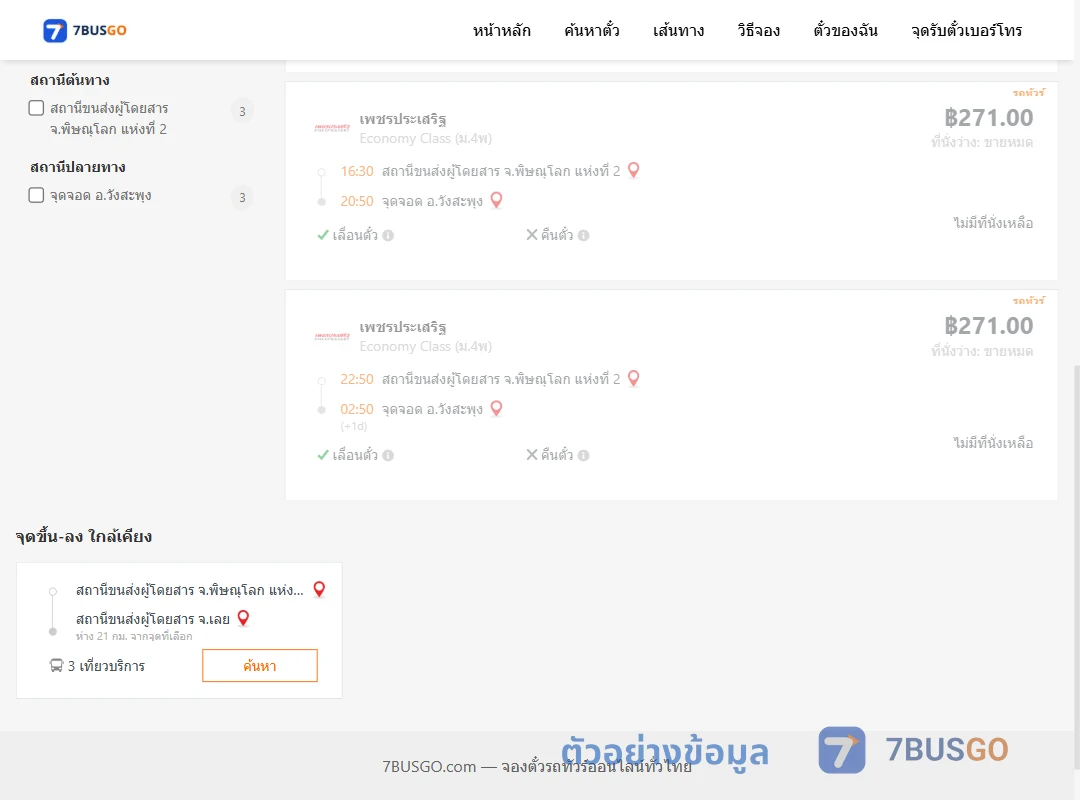
Task: Click the ค้นหา button in nearby stops
Action: coord(260,666)
